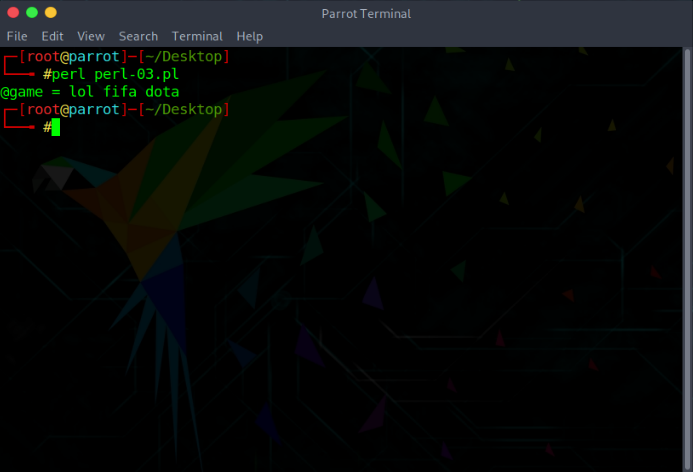Open the View menu
This screenshot has height=472, width=693.
pos(91,36)
